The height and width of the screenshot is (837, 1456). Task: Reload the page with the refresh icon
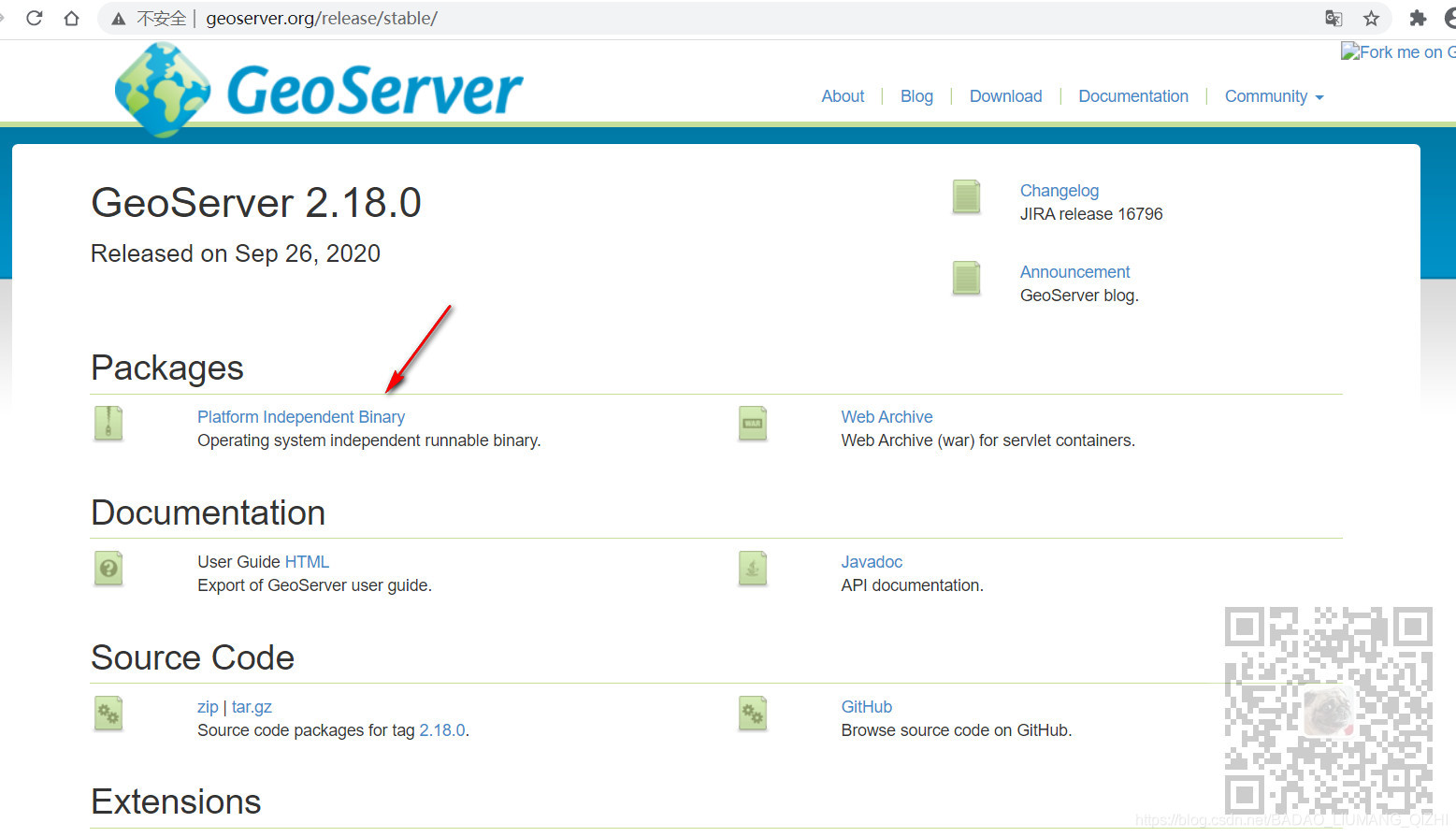35,18
